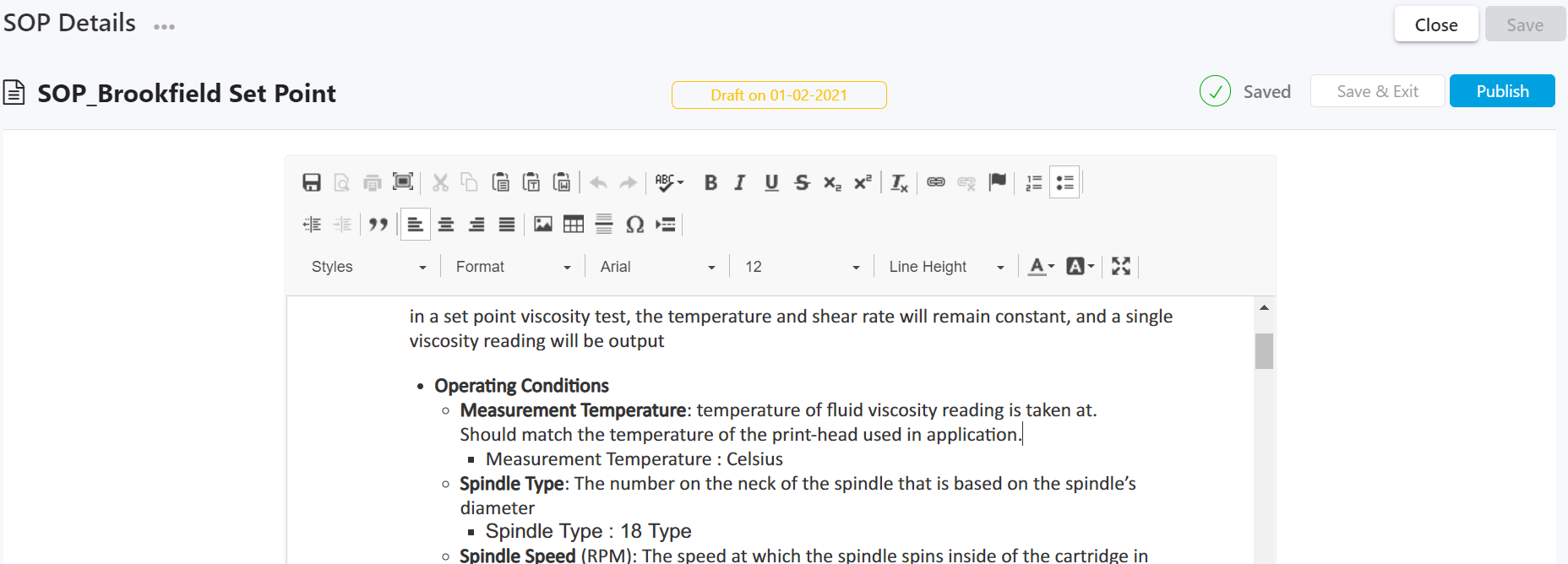
Task: Click 'Measurement Temperature : Celsius' line
Action: [x=634, y=459]
